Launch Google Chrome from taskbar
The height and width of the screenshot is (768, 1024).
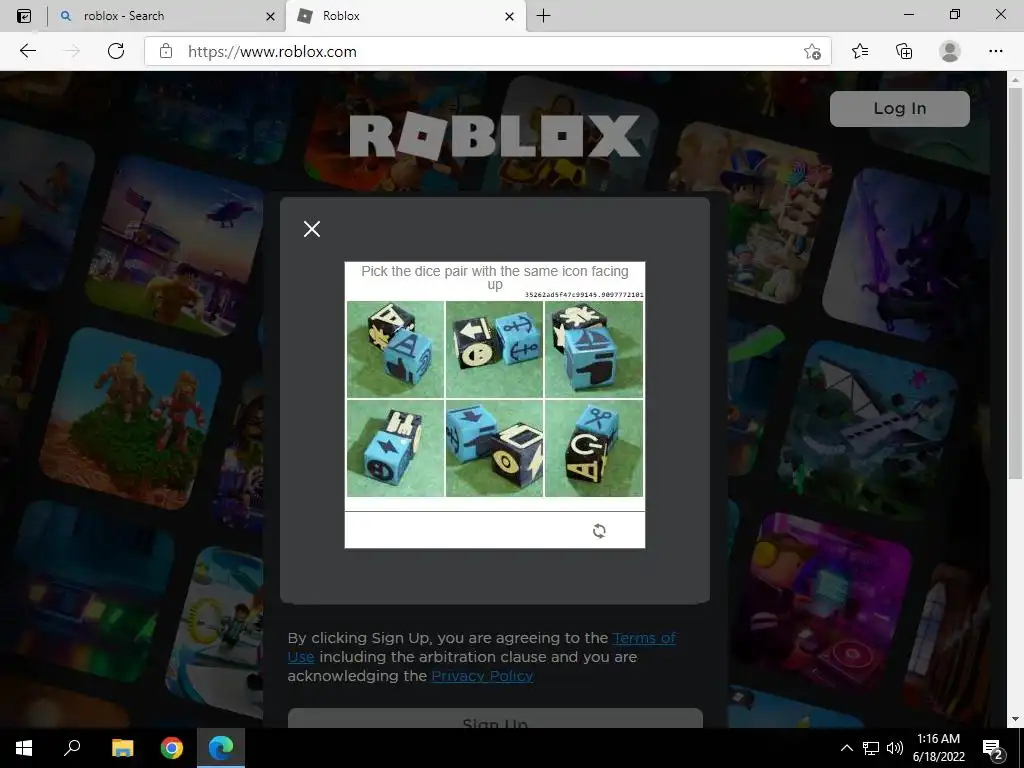tap(172, 748)
